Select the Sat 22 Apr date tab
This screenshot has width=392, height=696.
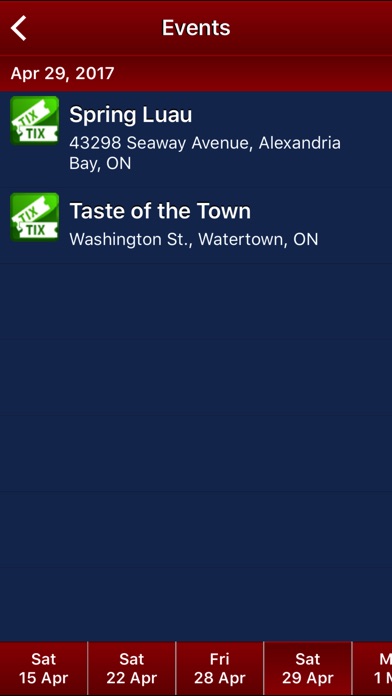click(131, 668)
